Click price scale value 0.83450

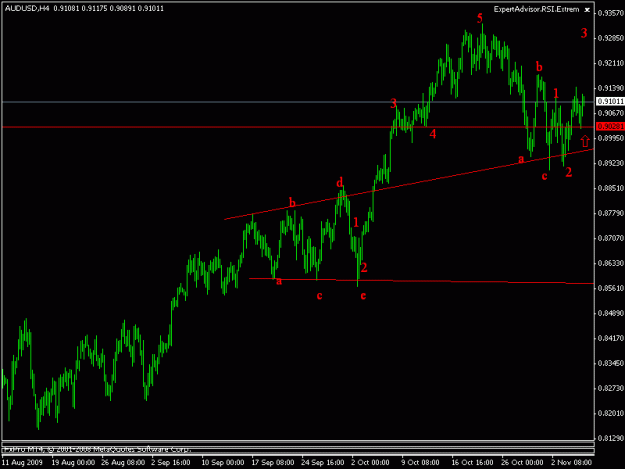point(611,363)
